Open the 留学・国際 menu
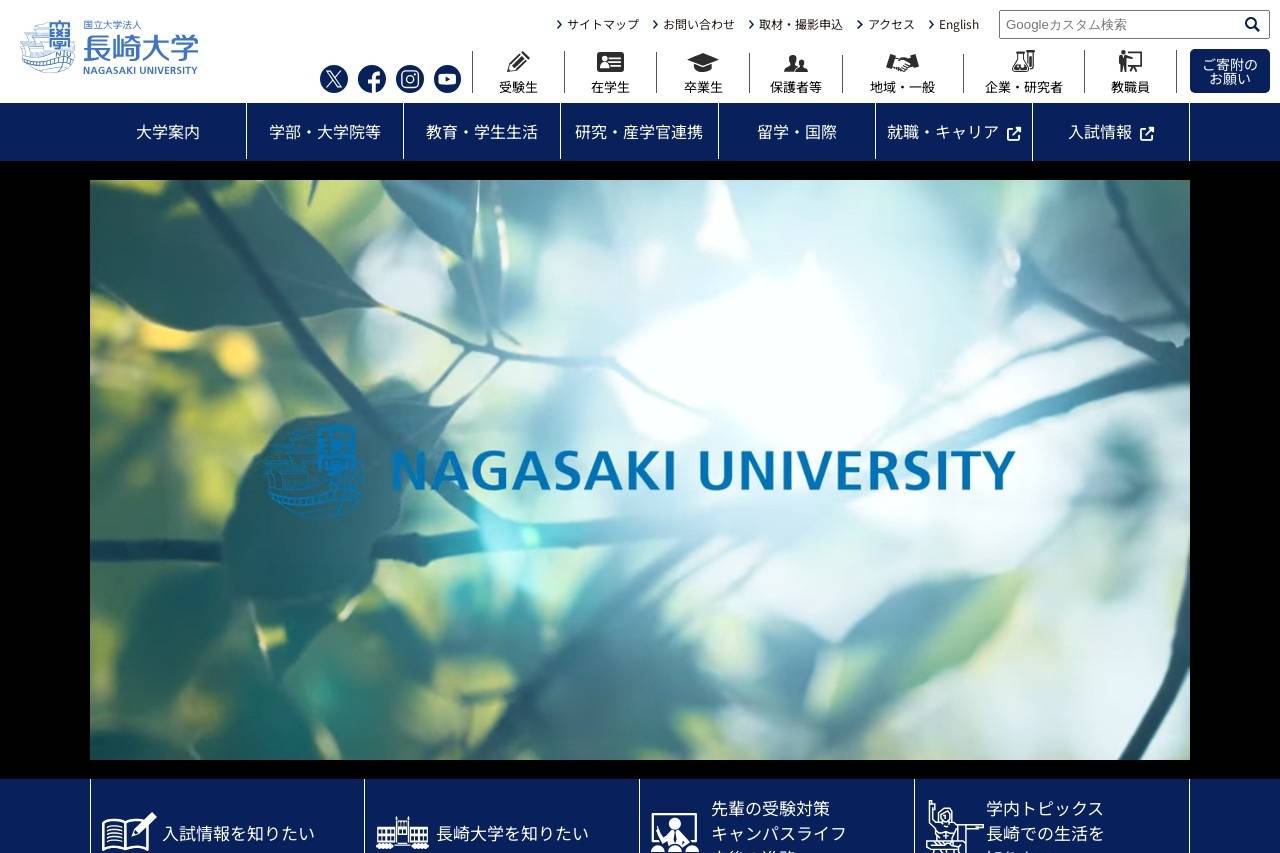This screenshot has height=853, width=1280. coord(797,132)
